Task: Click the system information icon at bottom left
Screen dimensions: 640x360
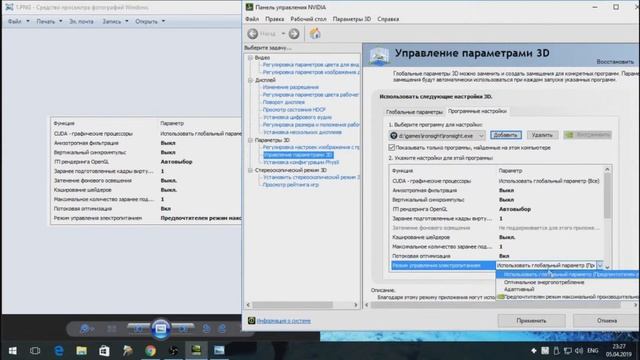Action: [x=251, y=321]
